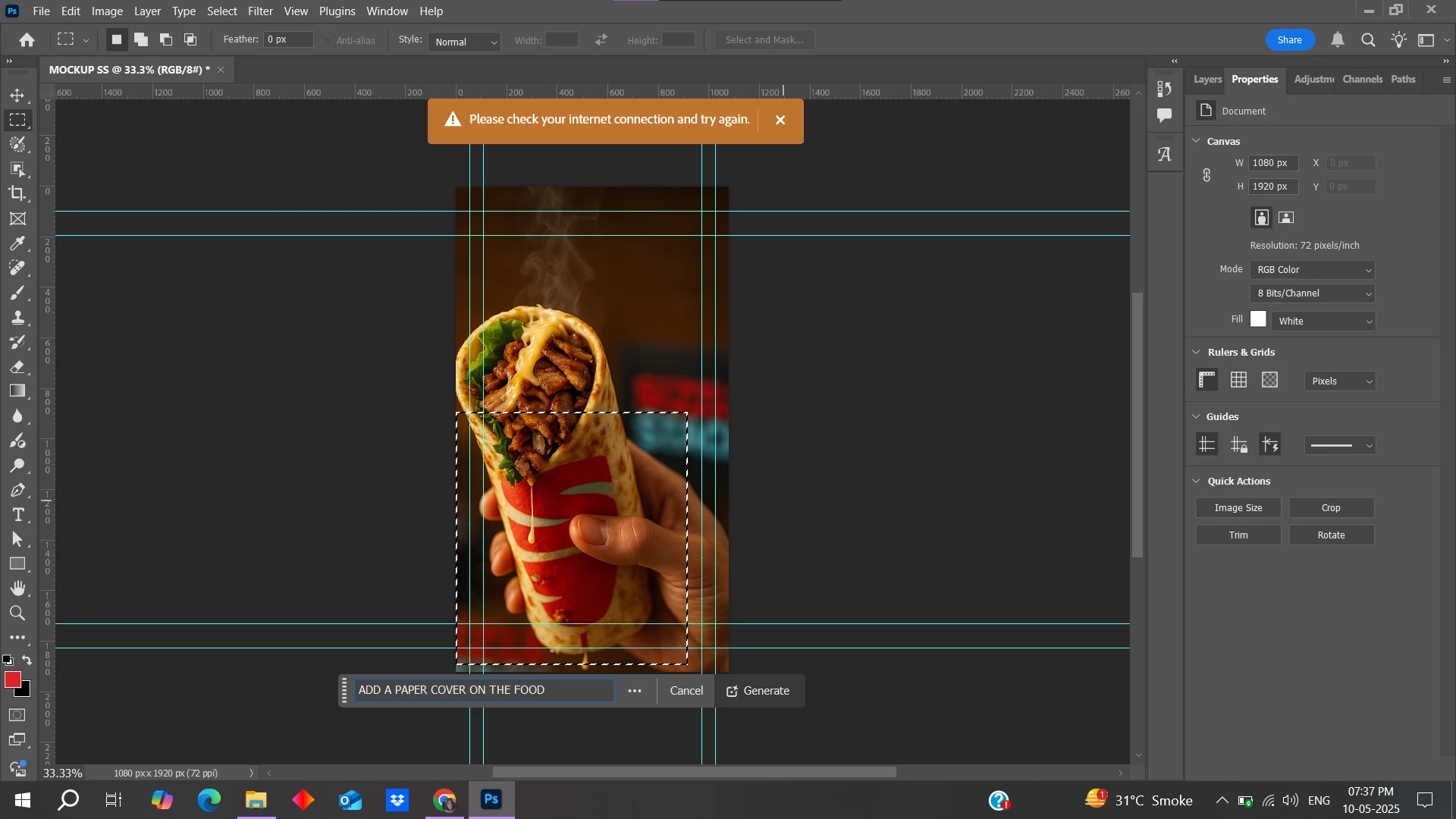Open the Style Normal dropdown

pos(465,42)
